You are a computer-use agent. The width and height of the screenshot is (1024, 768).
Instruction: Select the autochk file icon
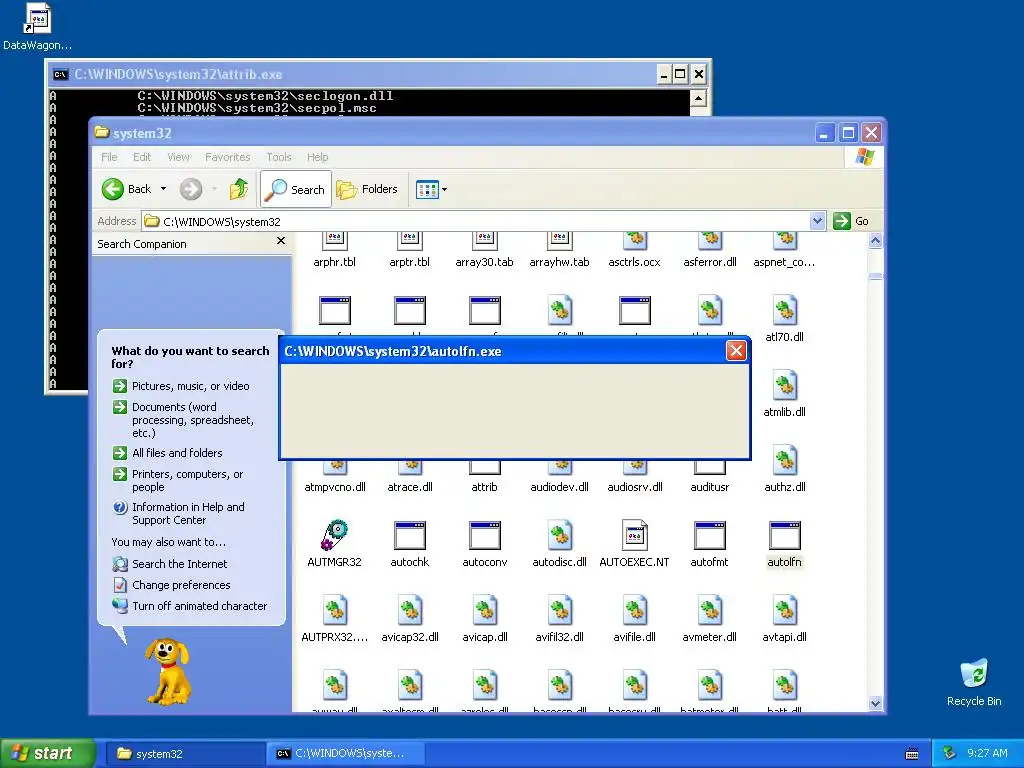409,536
